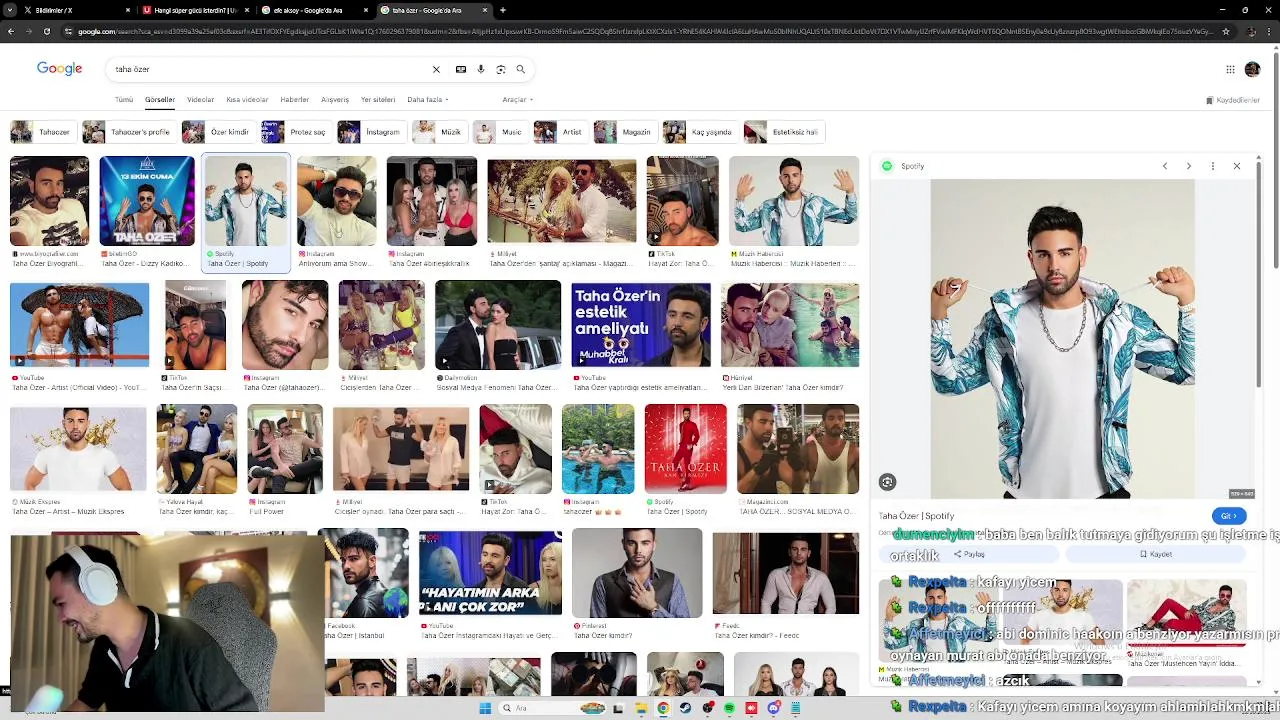This screenshot has width=1280, height=720.
Task: Reload the page in the browser toolbar
Action: (x=46, y=31)
